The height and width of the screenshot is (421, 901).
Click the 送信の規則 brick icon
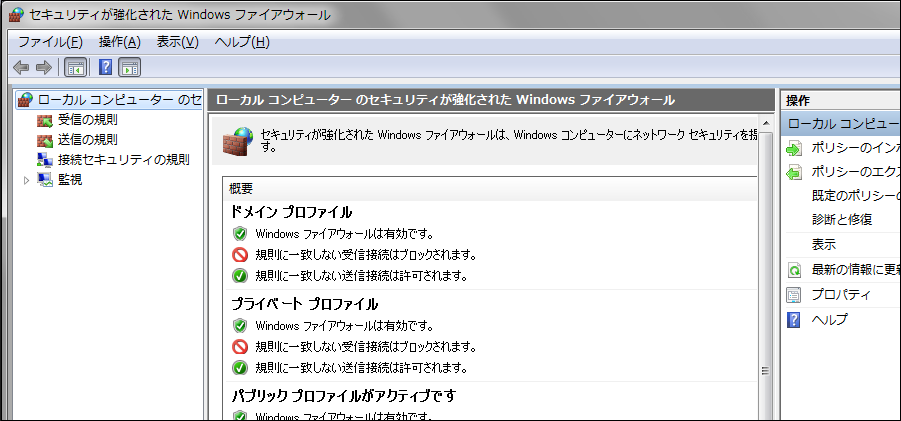tap(45, 140)
